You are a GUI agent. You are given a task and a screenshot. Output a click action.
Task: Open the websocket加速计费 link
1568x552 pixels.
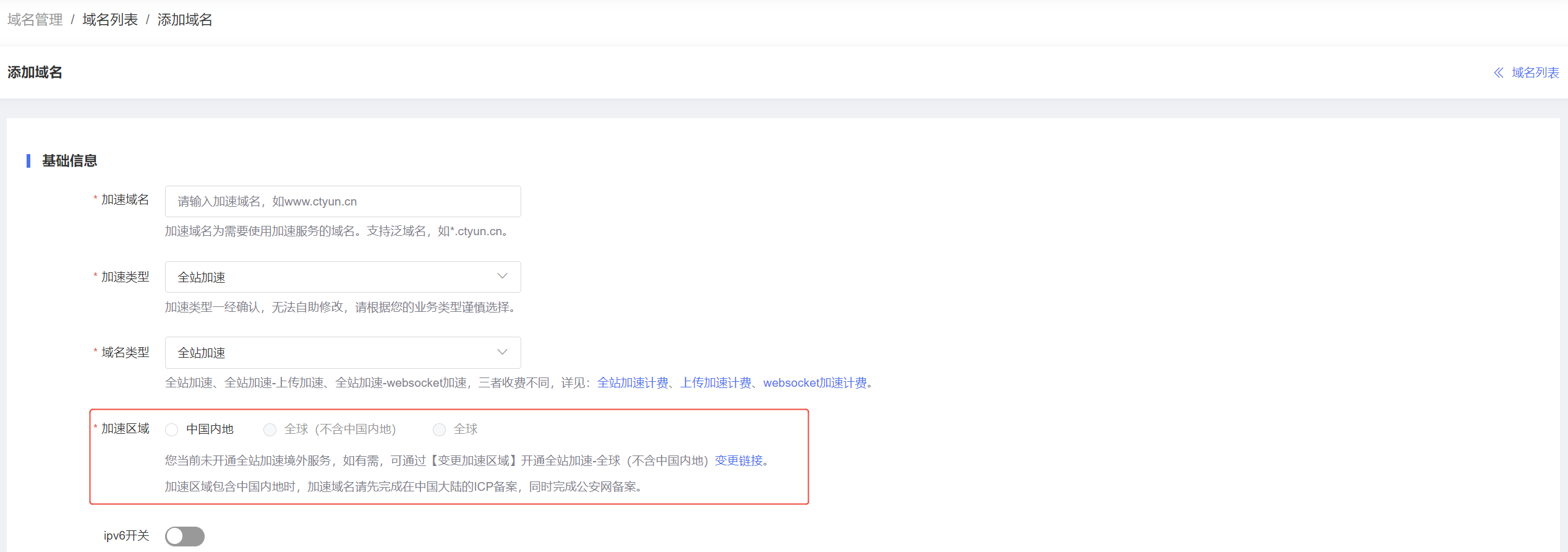point(815,383)
